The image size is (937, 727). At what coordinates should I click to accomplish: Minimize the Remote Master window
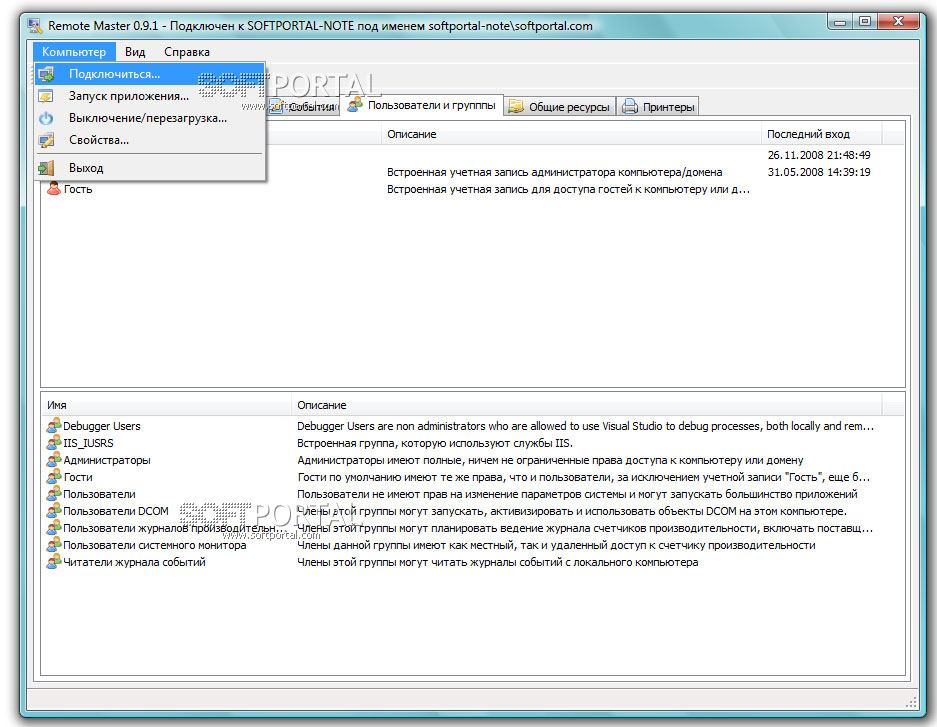841,22
